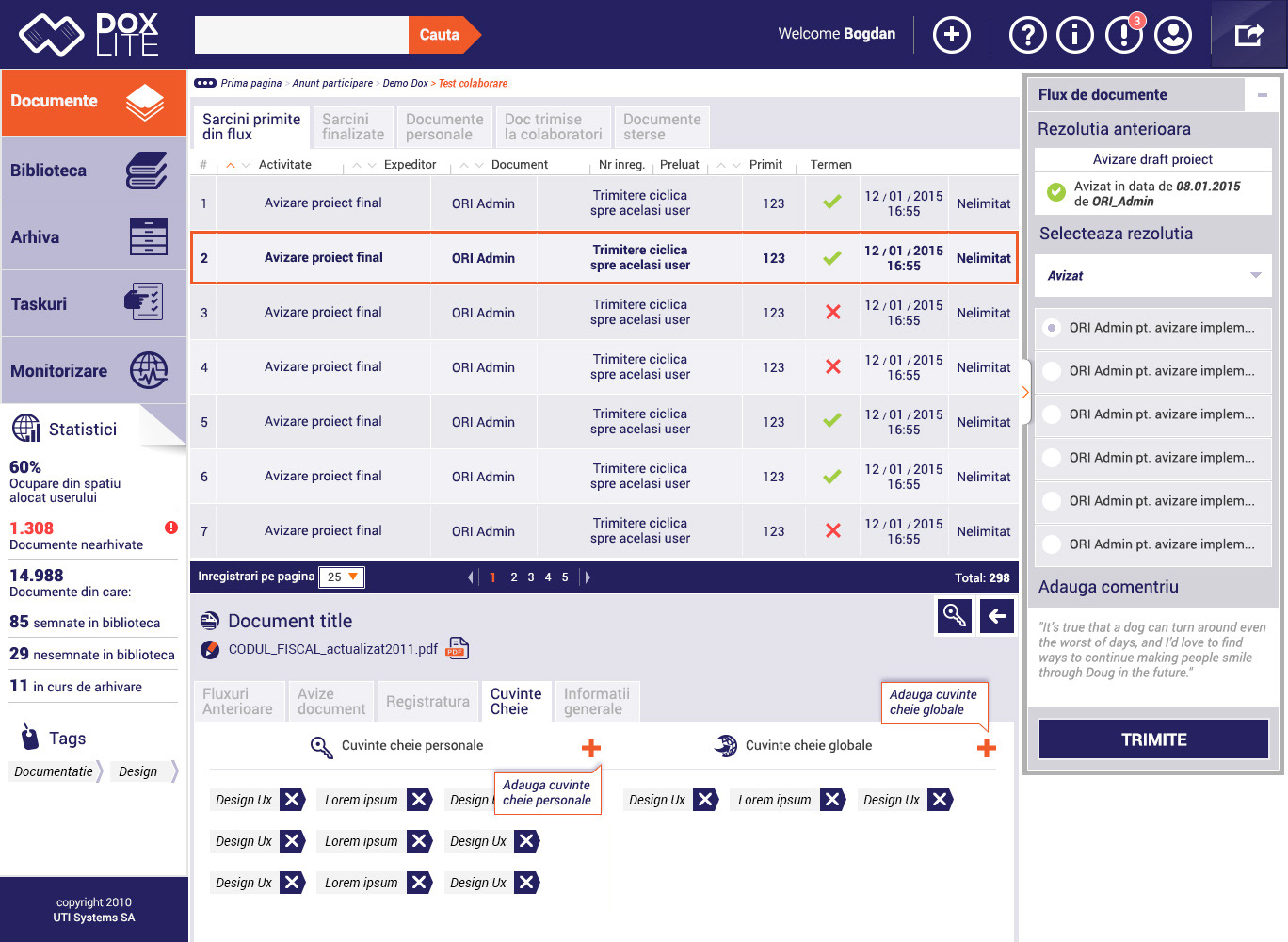
Task: Switch to Documente personale tab
Action: click(x=444, y=127)
